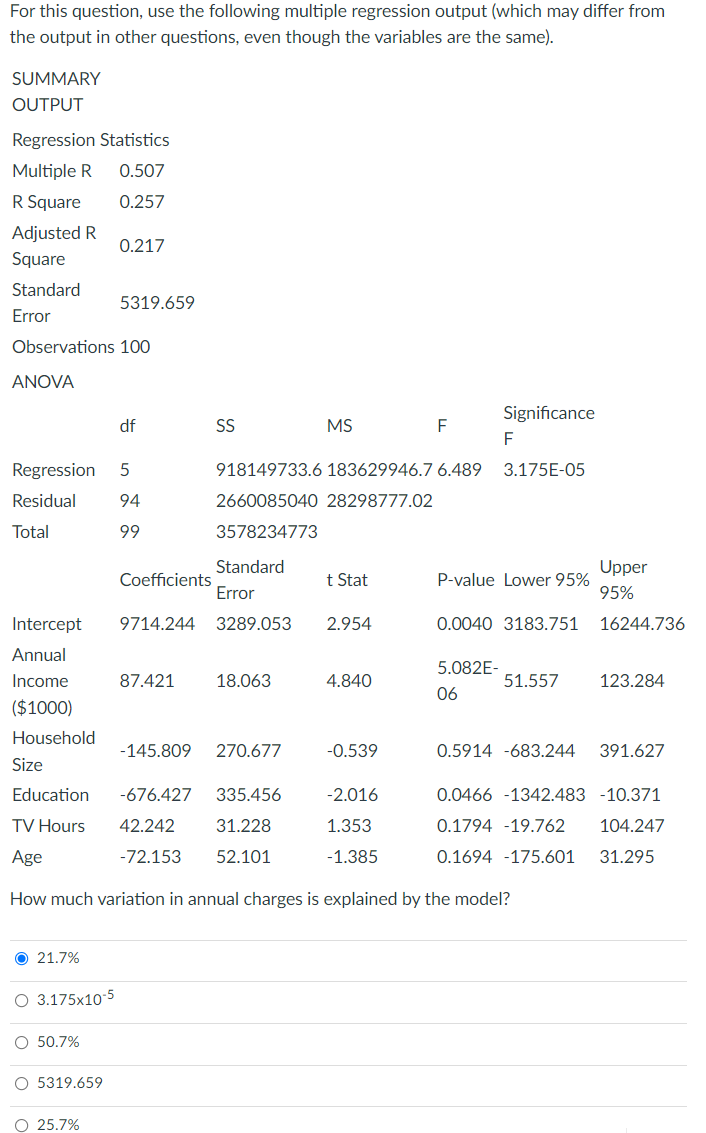The width and height of the screenshot is (706, 1133).
Task: Select the 5319.659 answer option
Action: [21, 1083]
